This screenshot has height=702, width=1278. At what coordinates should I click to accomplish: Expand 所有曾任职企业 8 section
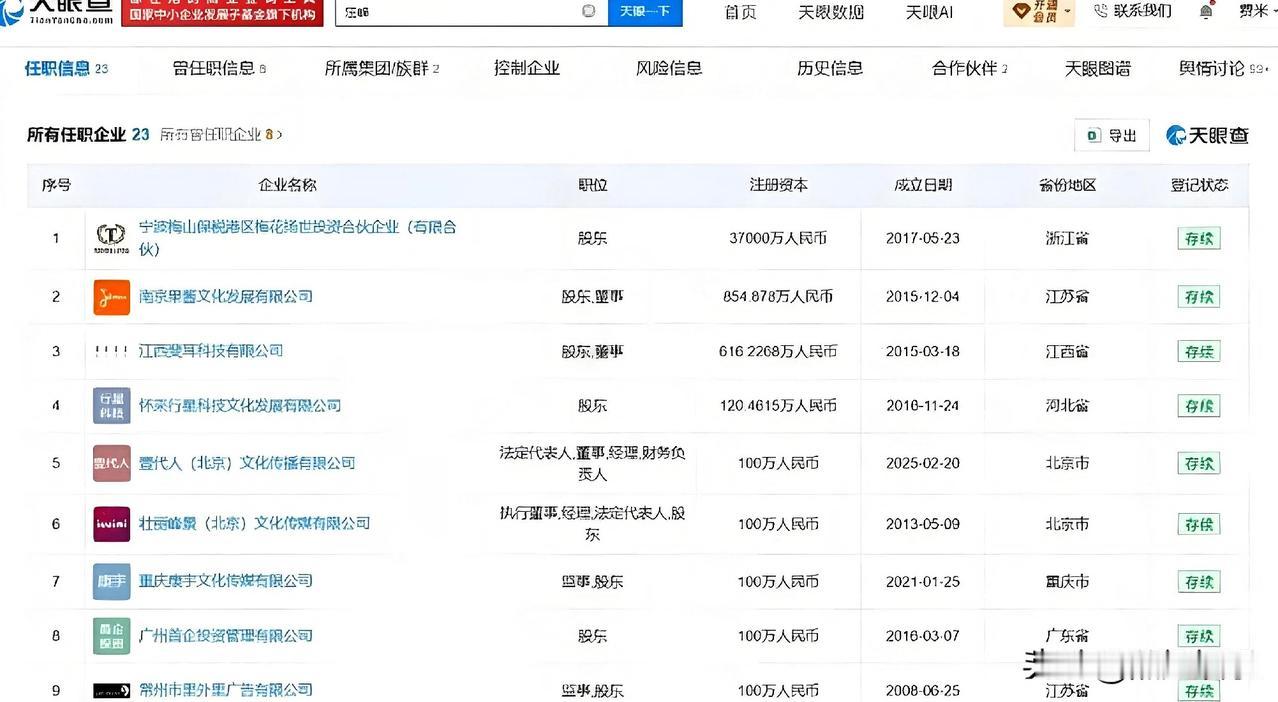tap(221, 134)
